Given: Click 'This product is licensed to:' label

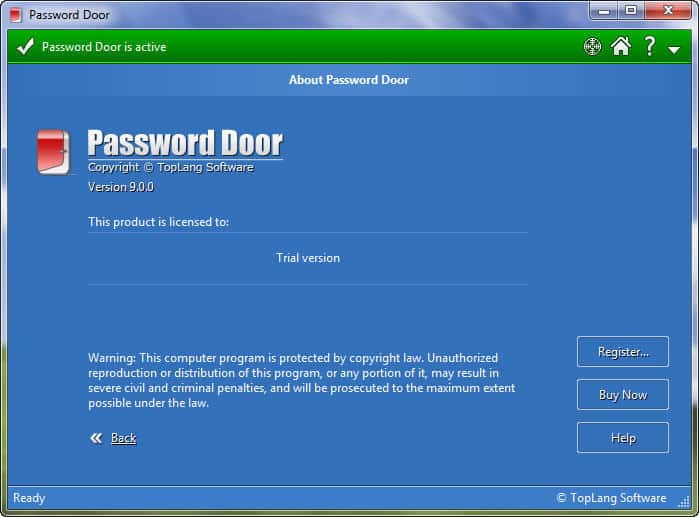Looking at the screenshot, I should pyautogui.click(x=158, y=222).
